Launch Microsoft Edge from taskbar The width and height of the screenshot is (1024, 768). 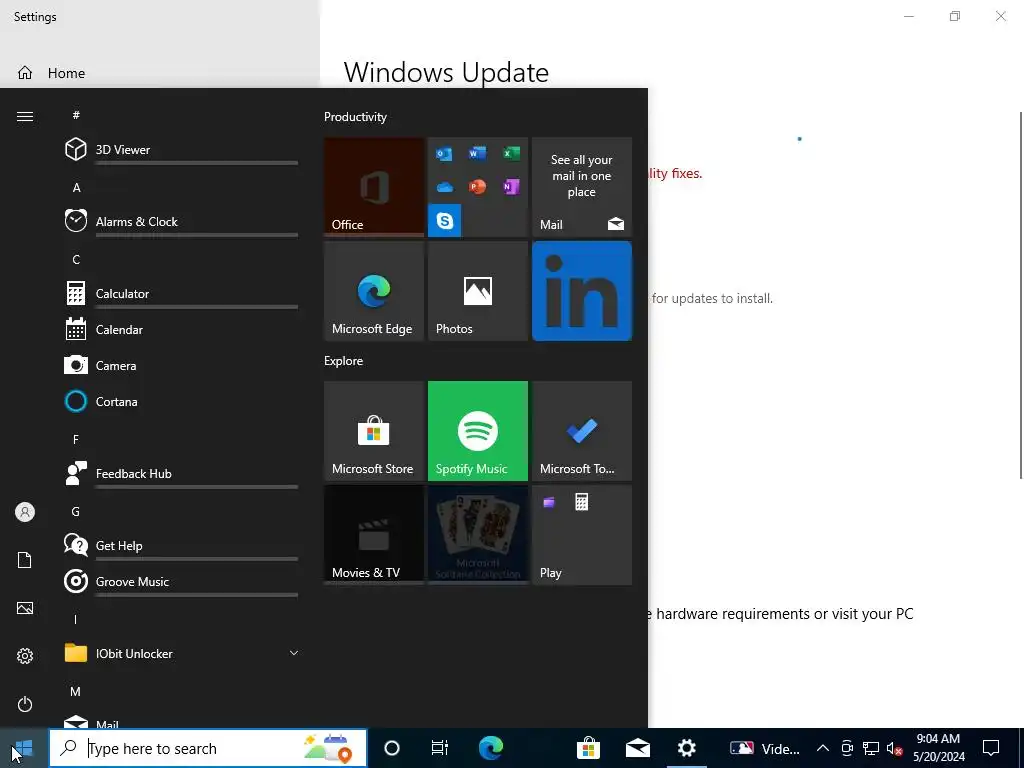pyautogui.click(x=490, y=748)
